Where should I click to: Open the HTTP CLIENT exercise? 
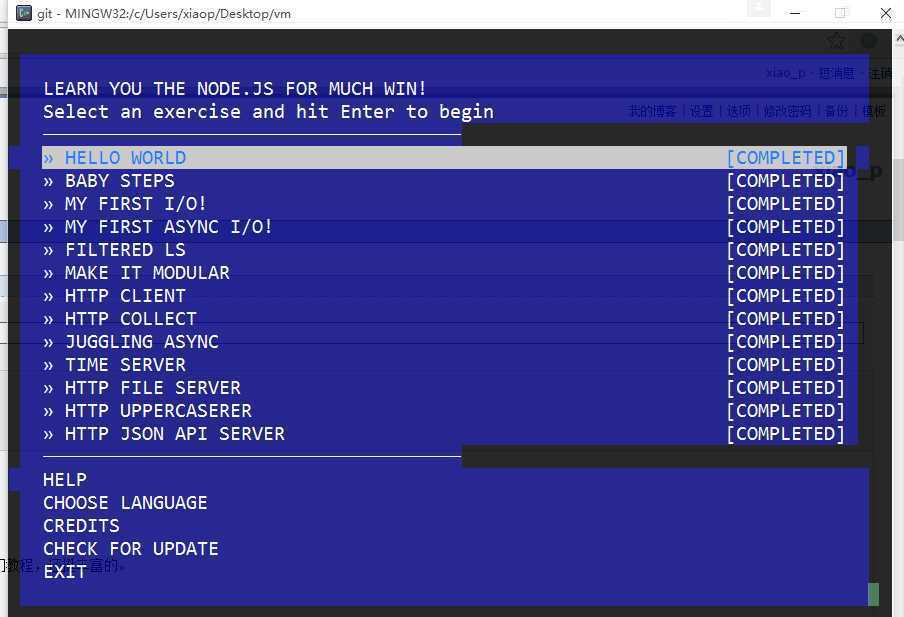tap(444, 296)
